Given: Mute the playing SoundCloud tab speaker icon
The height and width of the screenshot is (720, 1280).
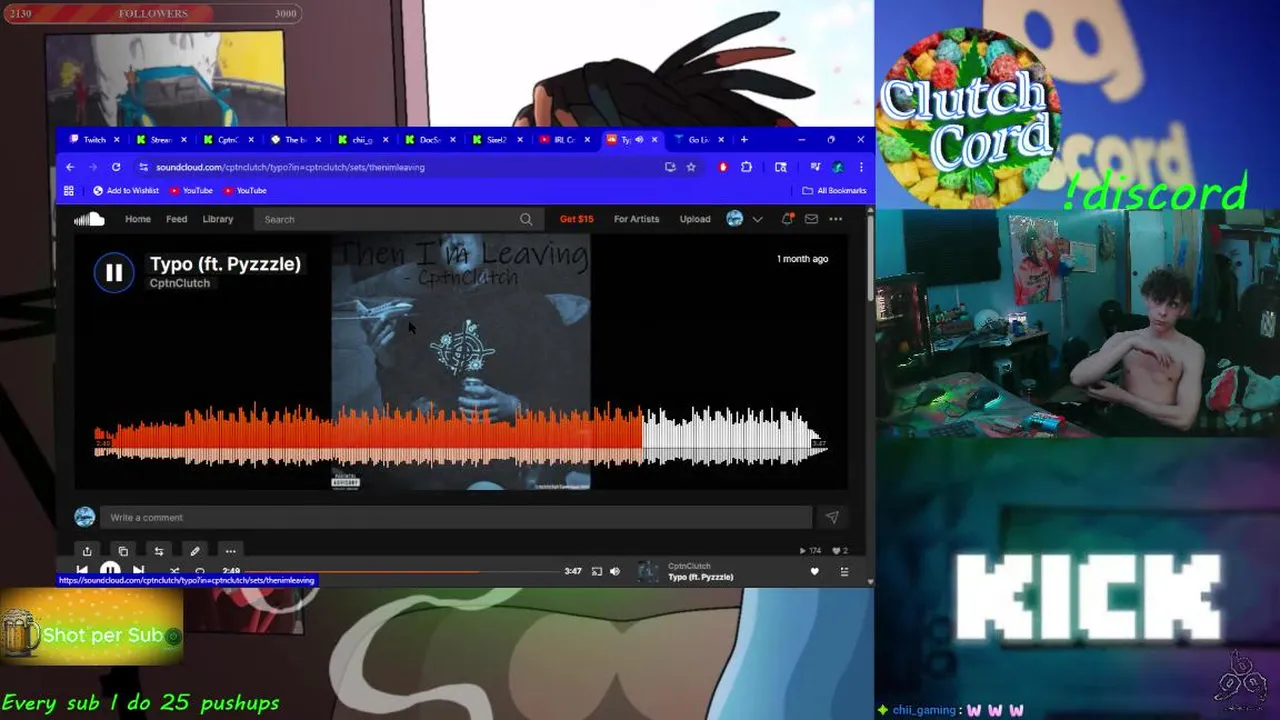Looking at the screenshot, I should tap(639, 140).
